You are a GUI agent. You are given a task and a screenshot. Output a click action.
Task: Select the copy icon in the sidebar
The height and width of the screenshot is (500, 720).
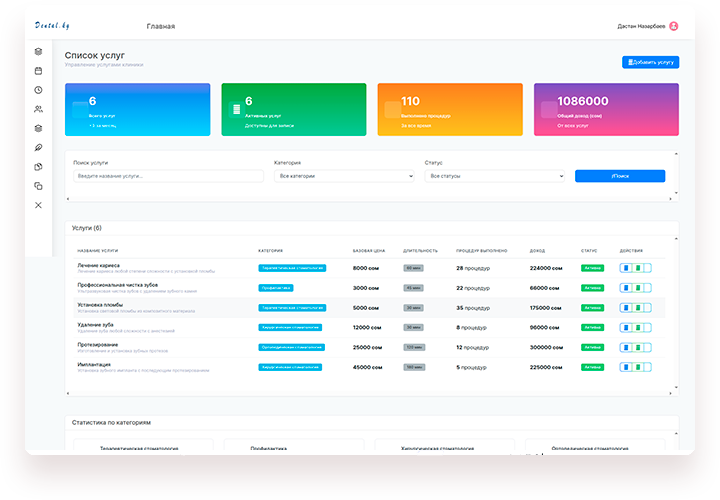[x=38, y=186]
